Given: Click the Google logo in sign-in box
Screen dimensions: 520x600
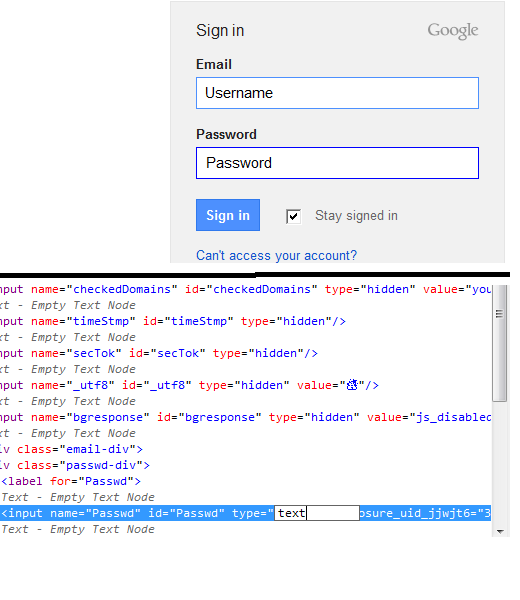Looking at the screenshot, I should tap(453, 31).
